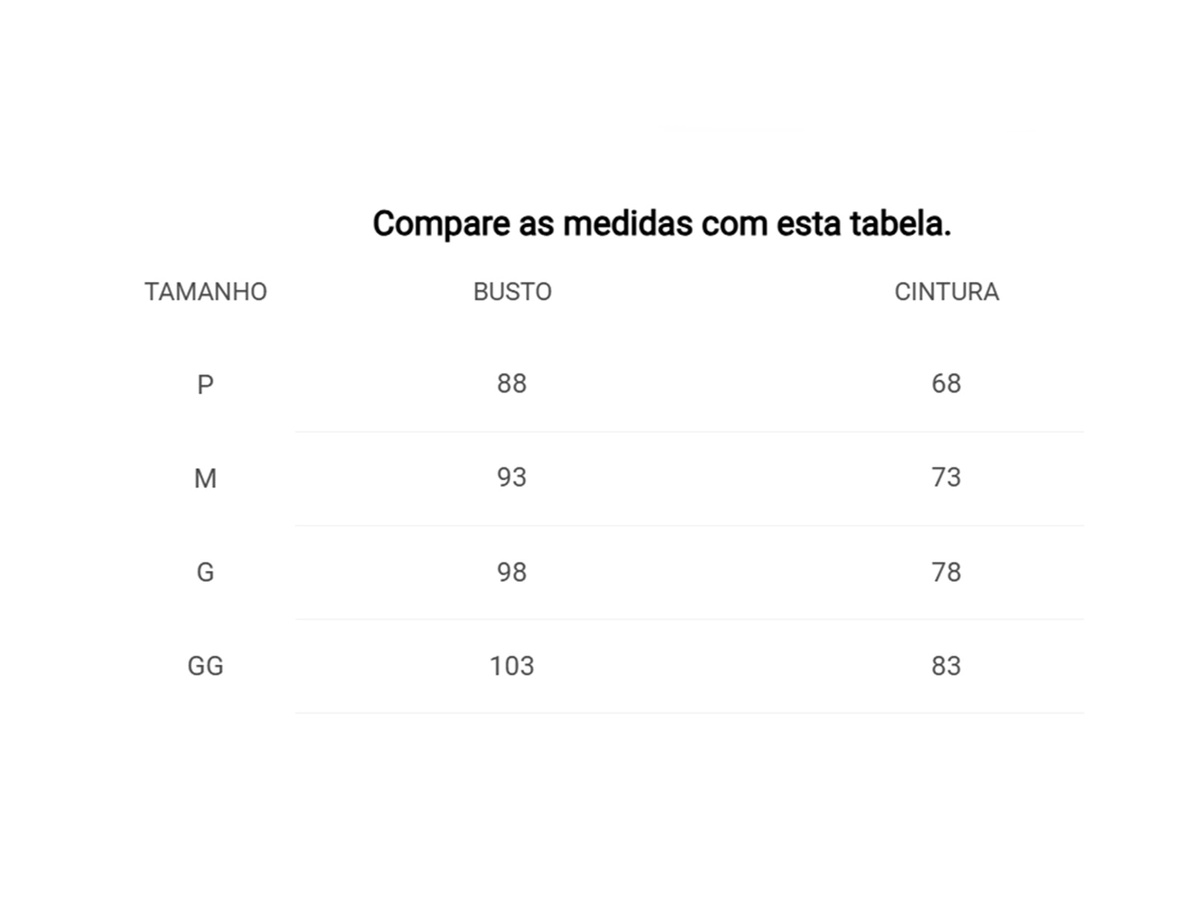Image resolution: width=1200 pixels, height=922 pixels.
Task: Click size M in the table
Action: [205, 479]
